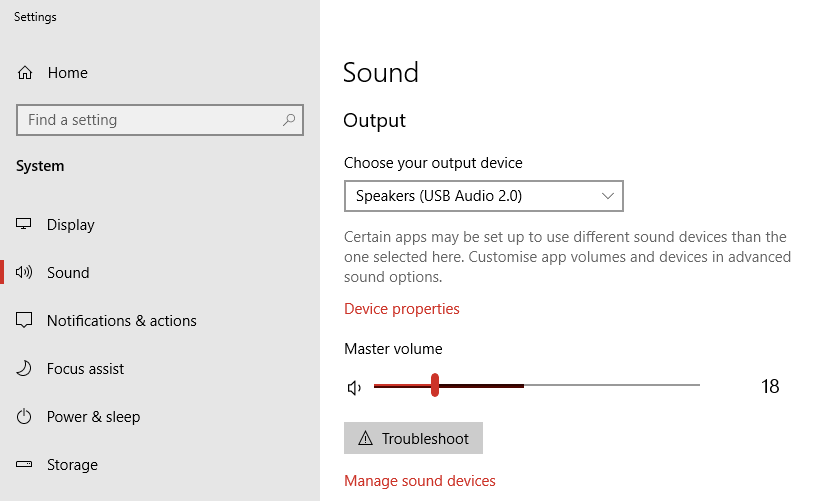
Task: Click the Notifications & actions icon
Action: [x=24, y=320]
